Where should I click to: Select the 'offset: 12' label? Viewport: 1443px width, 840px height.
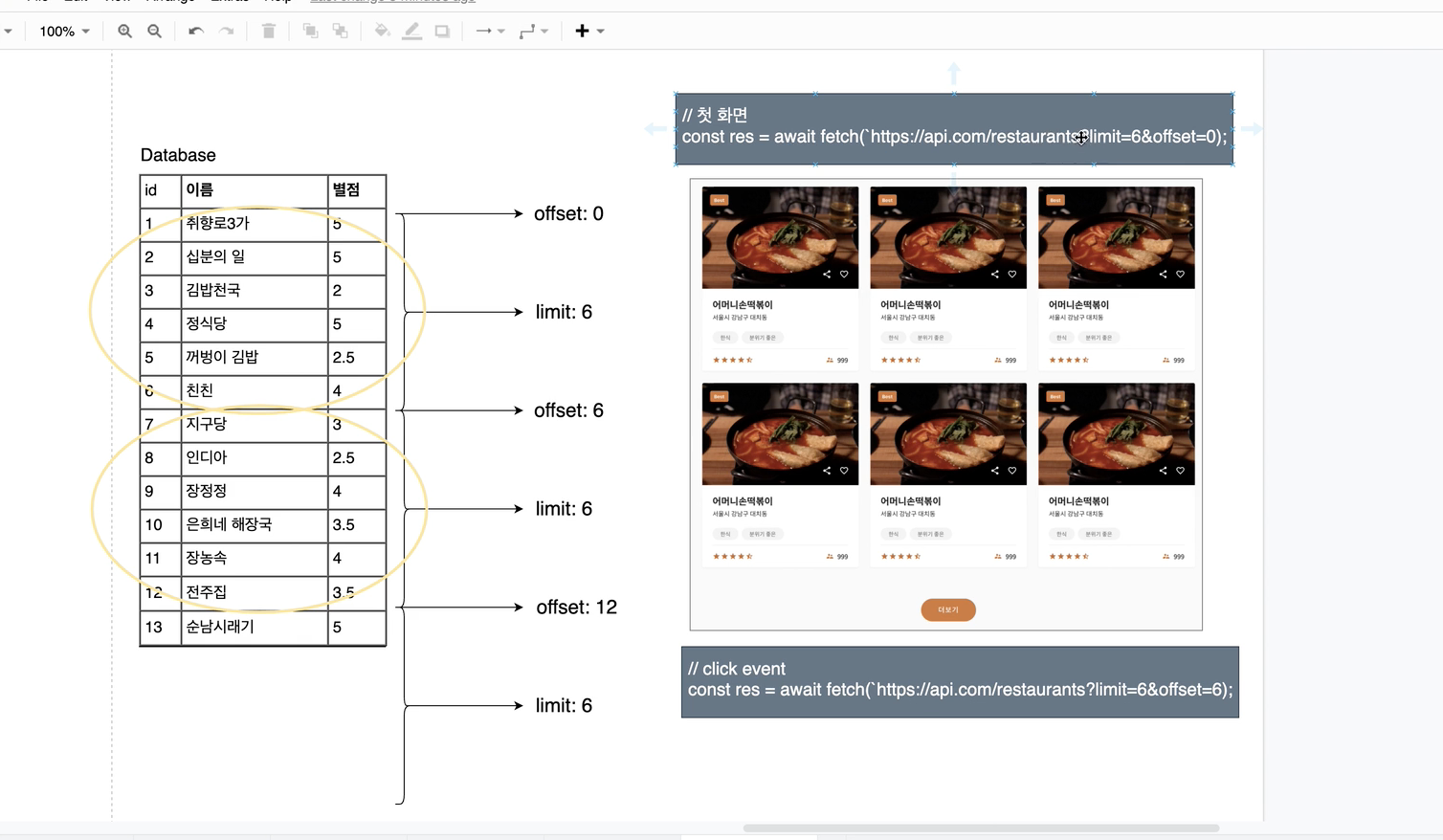point(576,608)
